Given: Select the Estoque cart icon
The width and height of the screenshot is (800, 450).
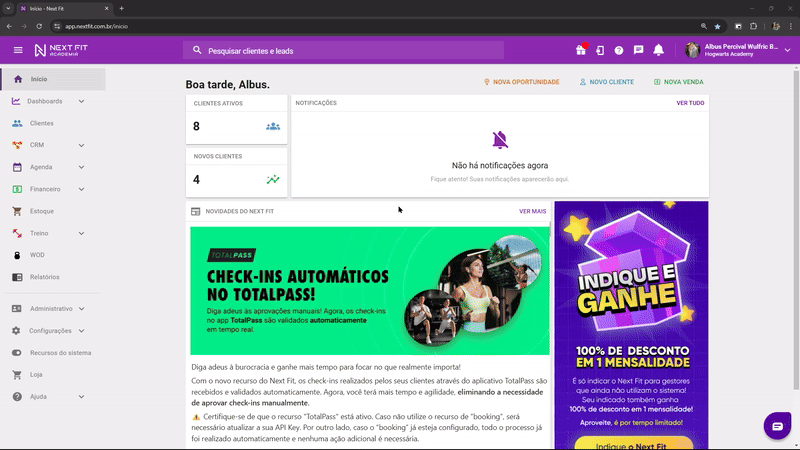Looking at the screenshot, I should coord(17,211).
